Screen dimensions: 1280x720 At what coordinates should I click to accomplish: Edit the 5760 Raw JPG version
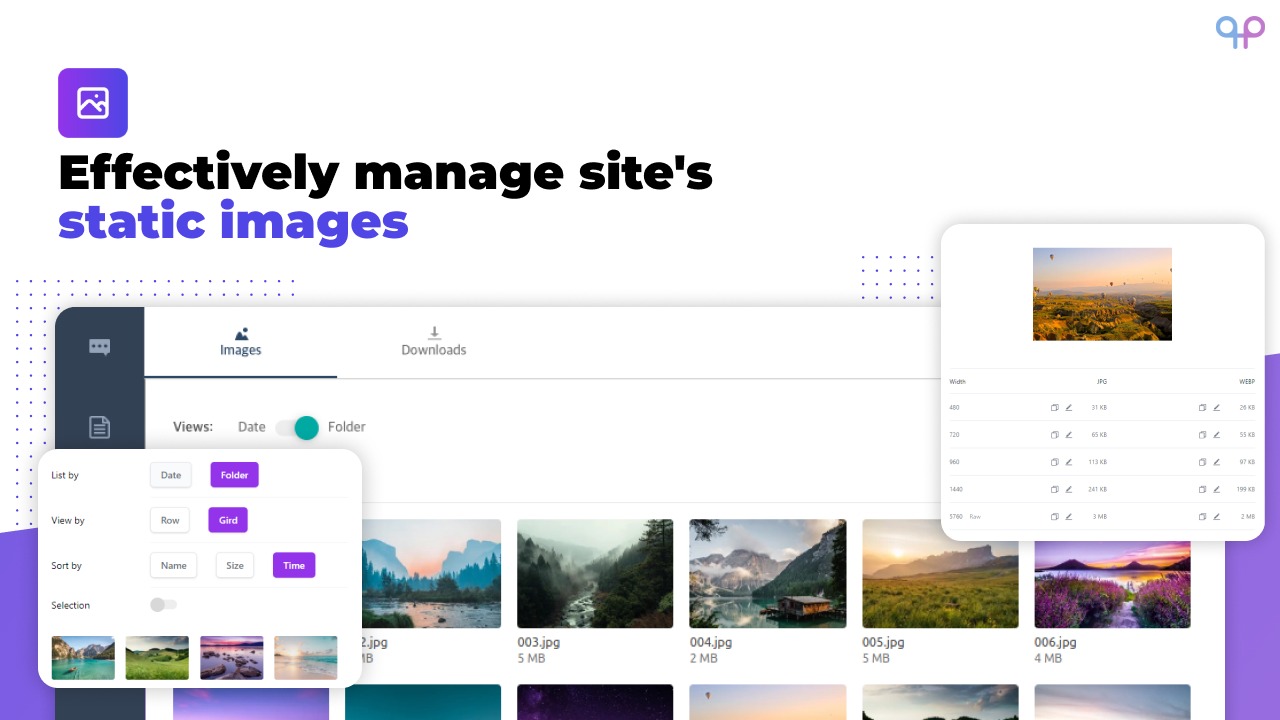pos(1068,516)
